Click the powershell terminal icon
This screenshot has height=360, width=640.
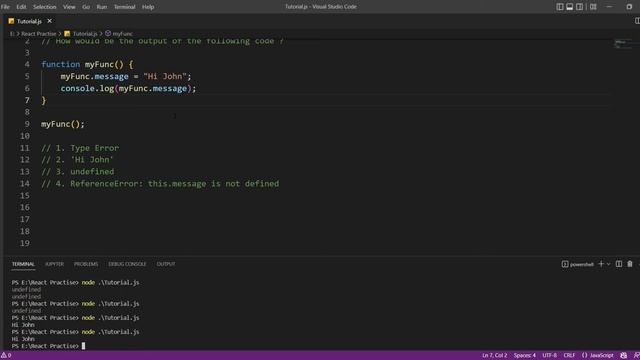point(565,264)
